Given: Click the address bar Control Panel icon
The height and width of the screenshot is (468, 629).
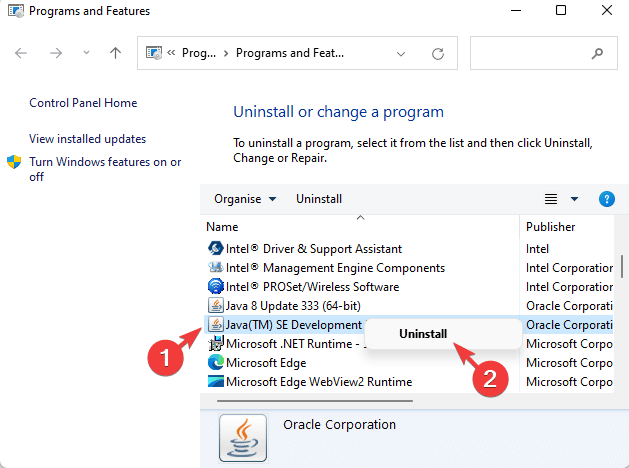Looking at the screenshot, I should click(154, 53).
